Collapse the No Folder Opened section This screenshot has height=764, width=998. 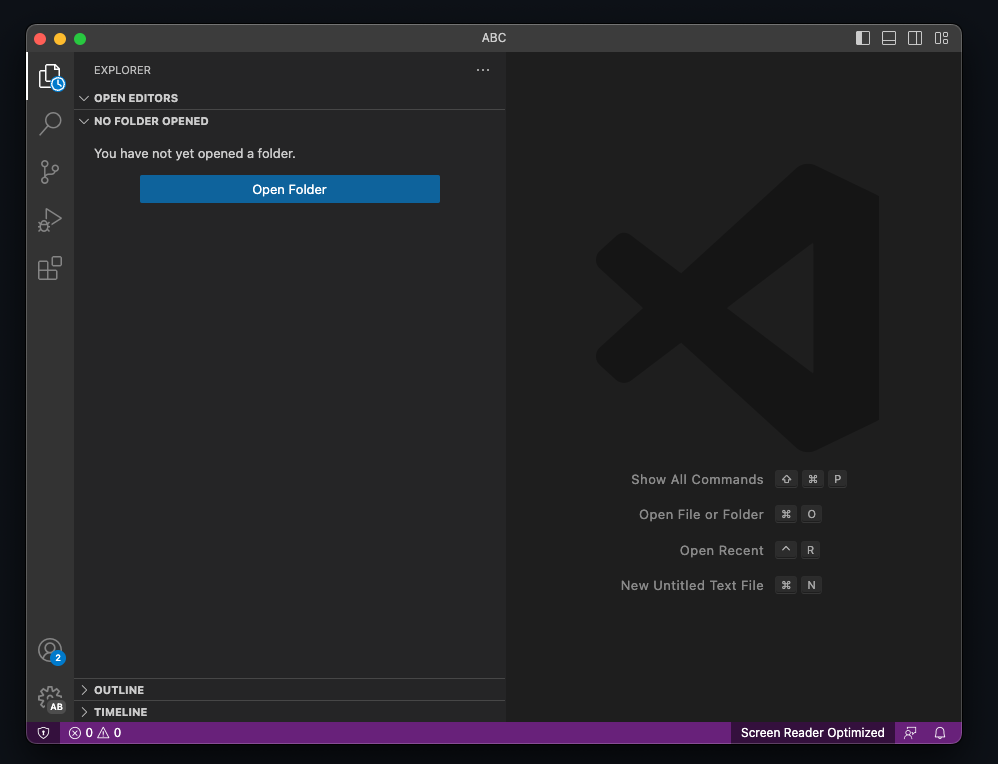290,121
